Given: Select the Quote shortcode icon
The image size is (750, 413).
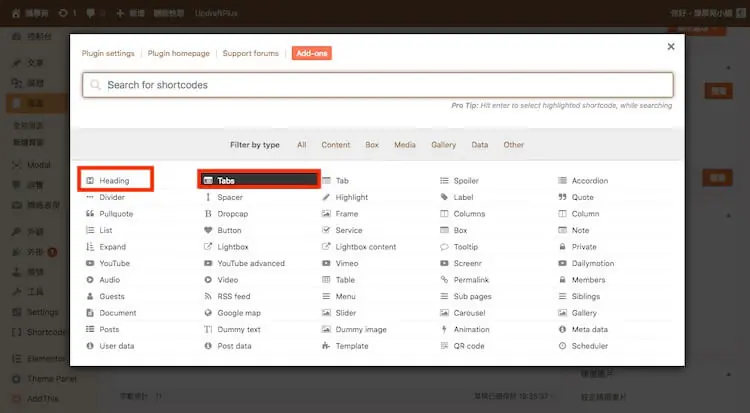Looking at the screenshot, I should (x=562, y=197).
